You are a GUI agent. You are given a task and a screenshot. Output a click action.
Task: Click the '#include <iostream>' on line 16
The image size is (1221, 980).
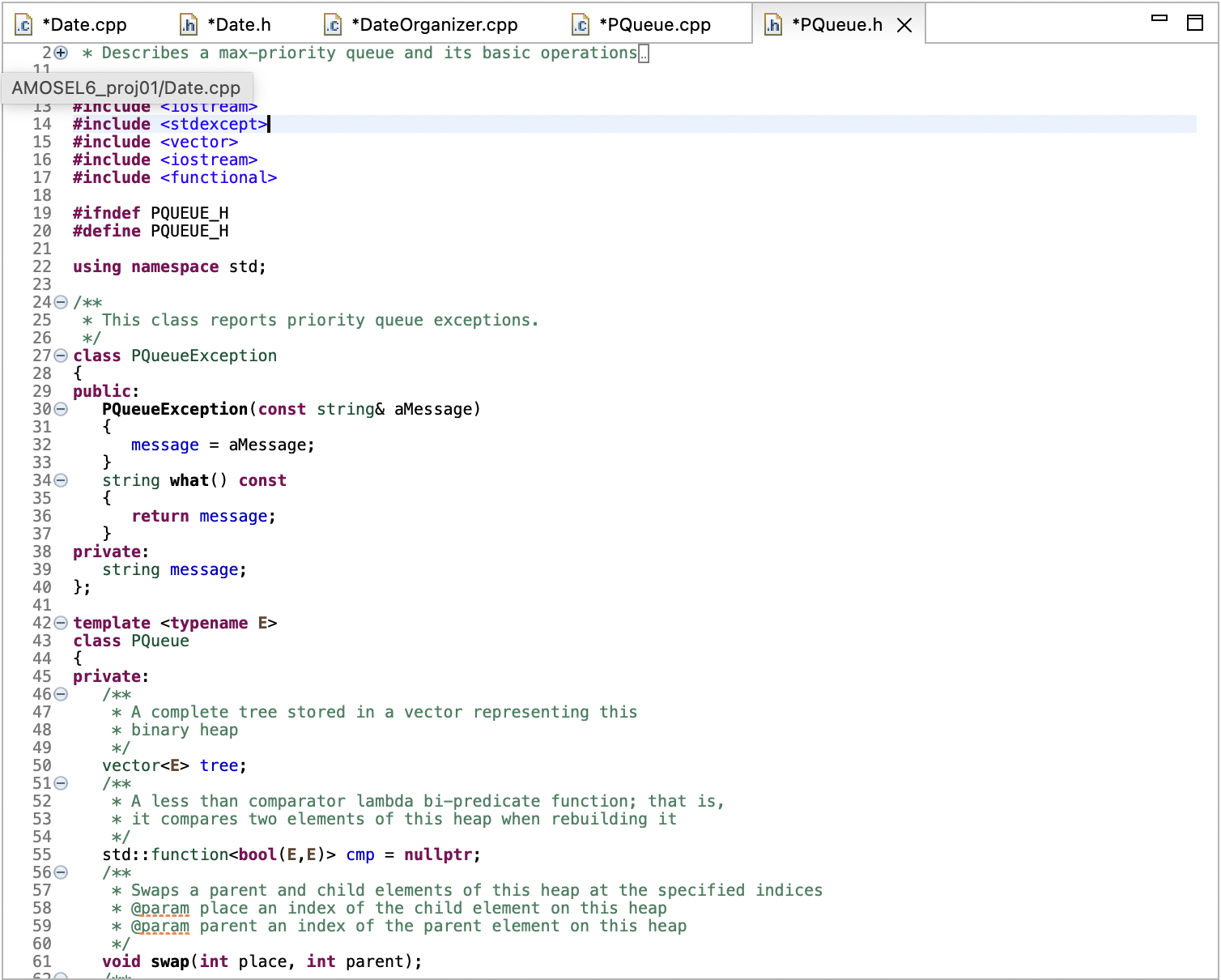click(x=165, y=160)
